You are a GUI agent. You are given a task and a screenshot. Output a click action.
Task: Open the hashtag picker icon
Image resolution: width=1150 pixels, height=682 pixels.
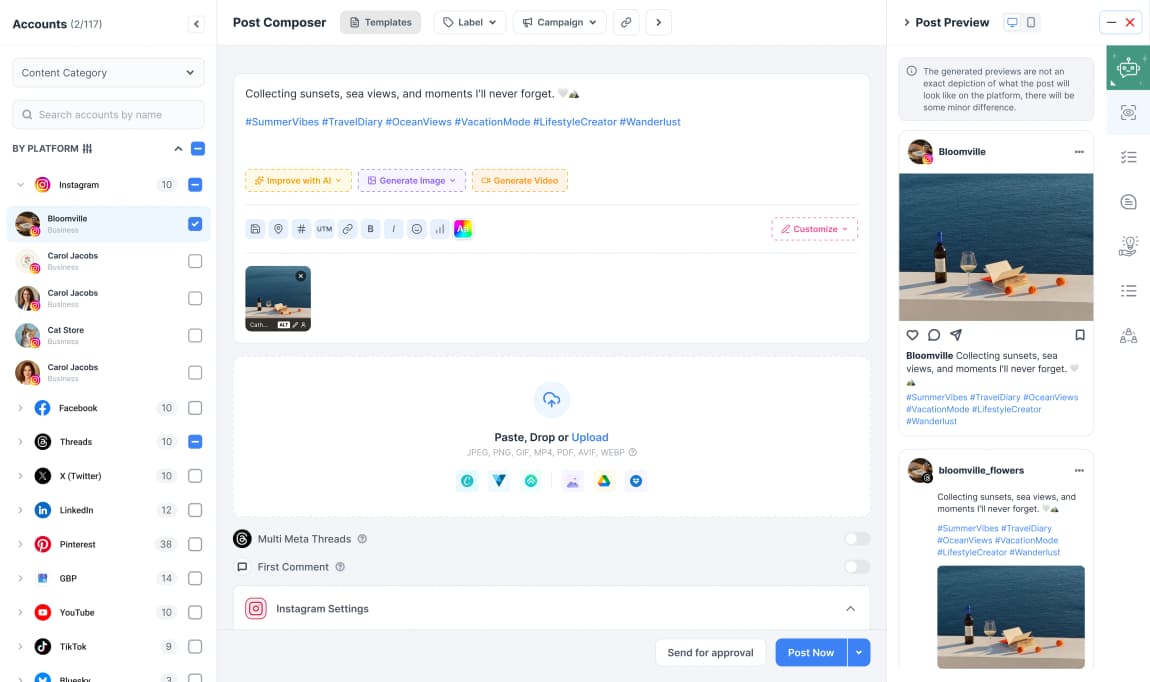pos(301,229)
